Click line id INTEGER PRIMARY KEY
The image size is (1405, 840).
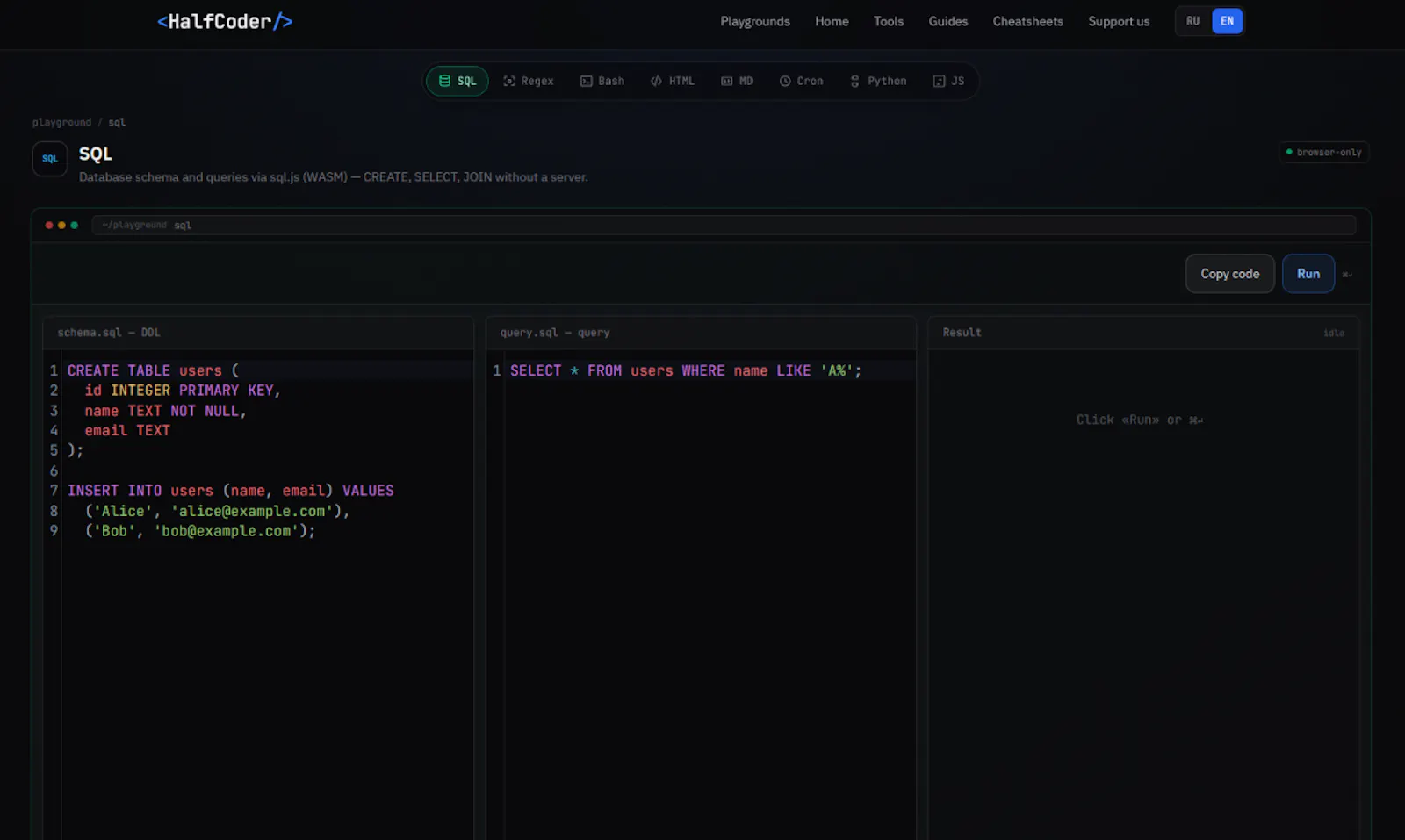[183, 391]
